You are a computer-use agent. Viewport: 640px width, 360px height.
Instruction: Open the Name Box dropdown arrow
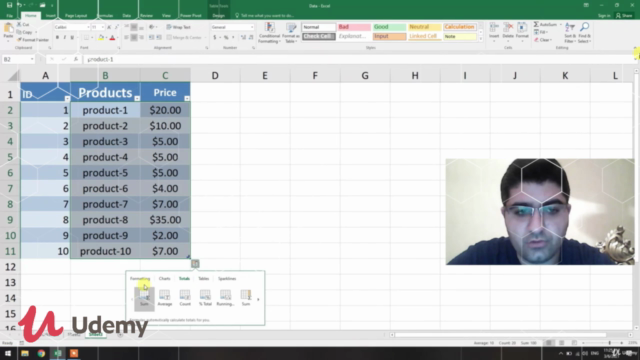point(32,59)
